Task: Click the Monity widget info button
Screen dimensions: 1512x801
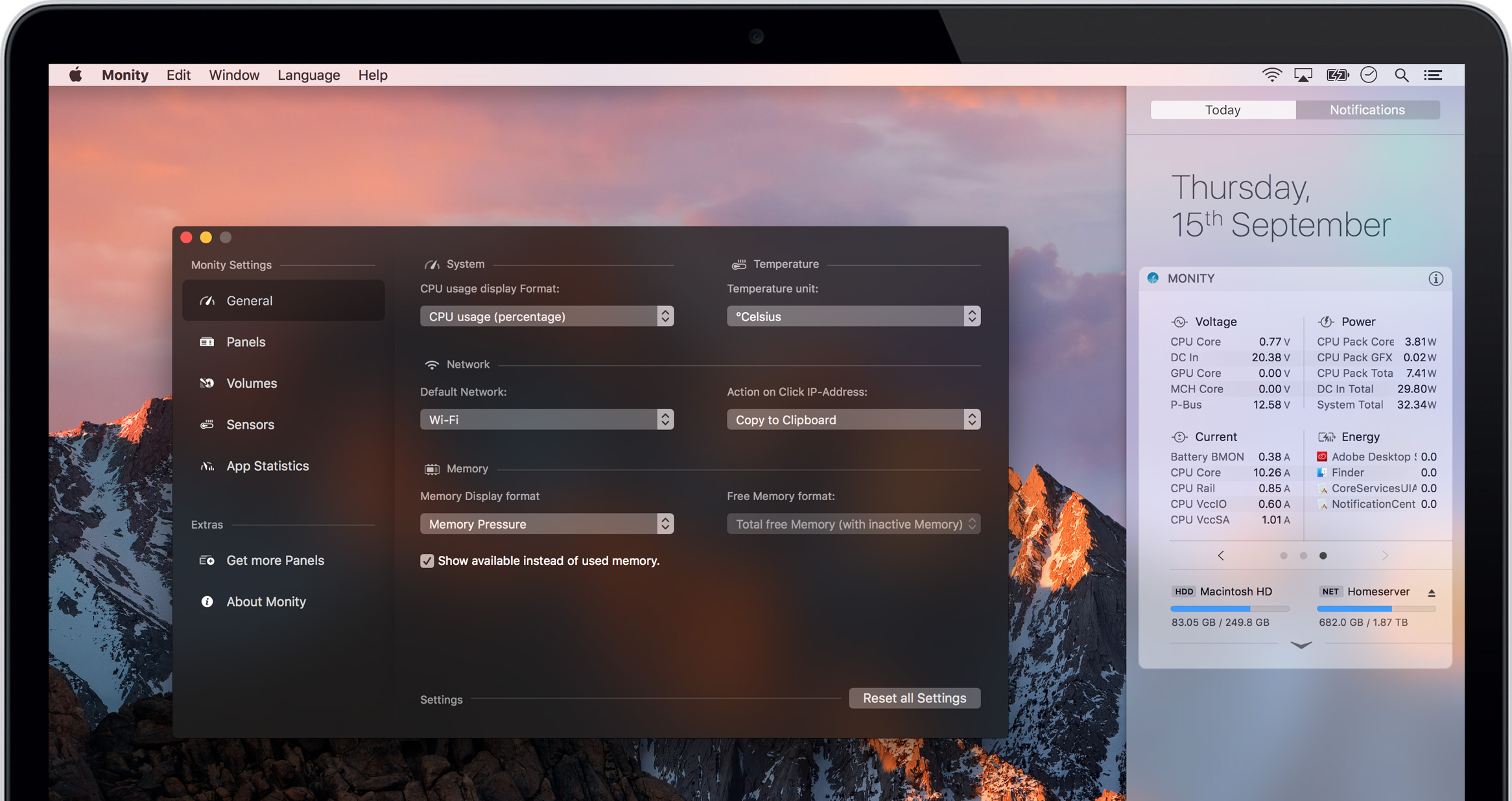Action: (1435, 278)
